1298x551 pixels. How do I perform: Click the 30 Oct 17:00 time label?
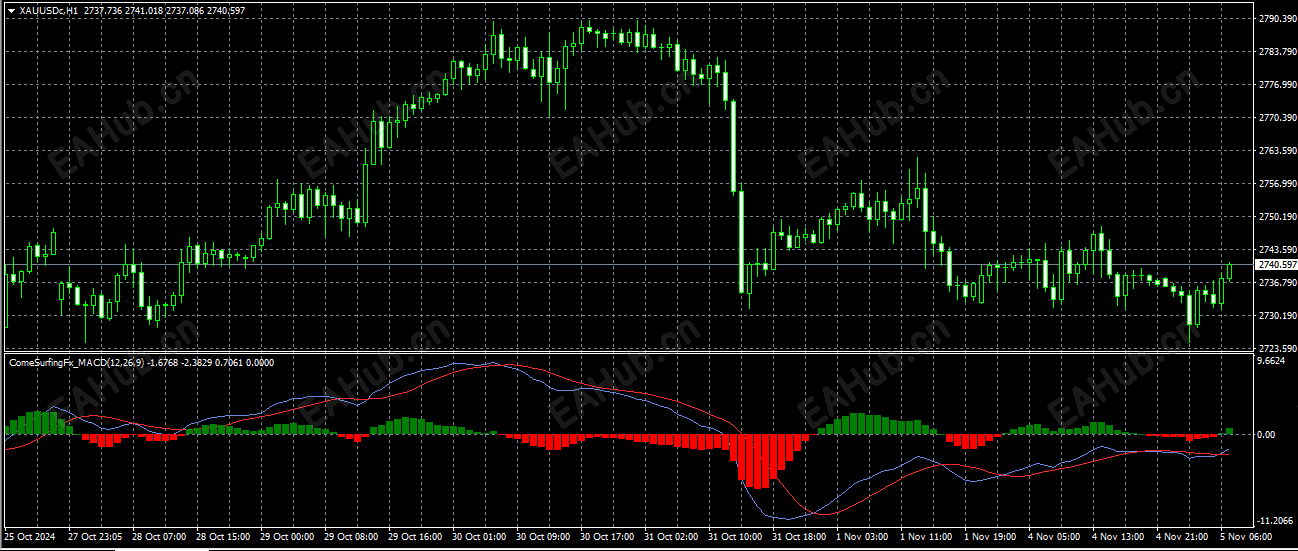click(x=607, y=537)
